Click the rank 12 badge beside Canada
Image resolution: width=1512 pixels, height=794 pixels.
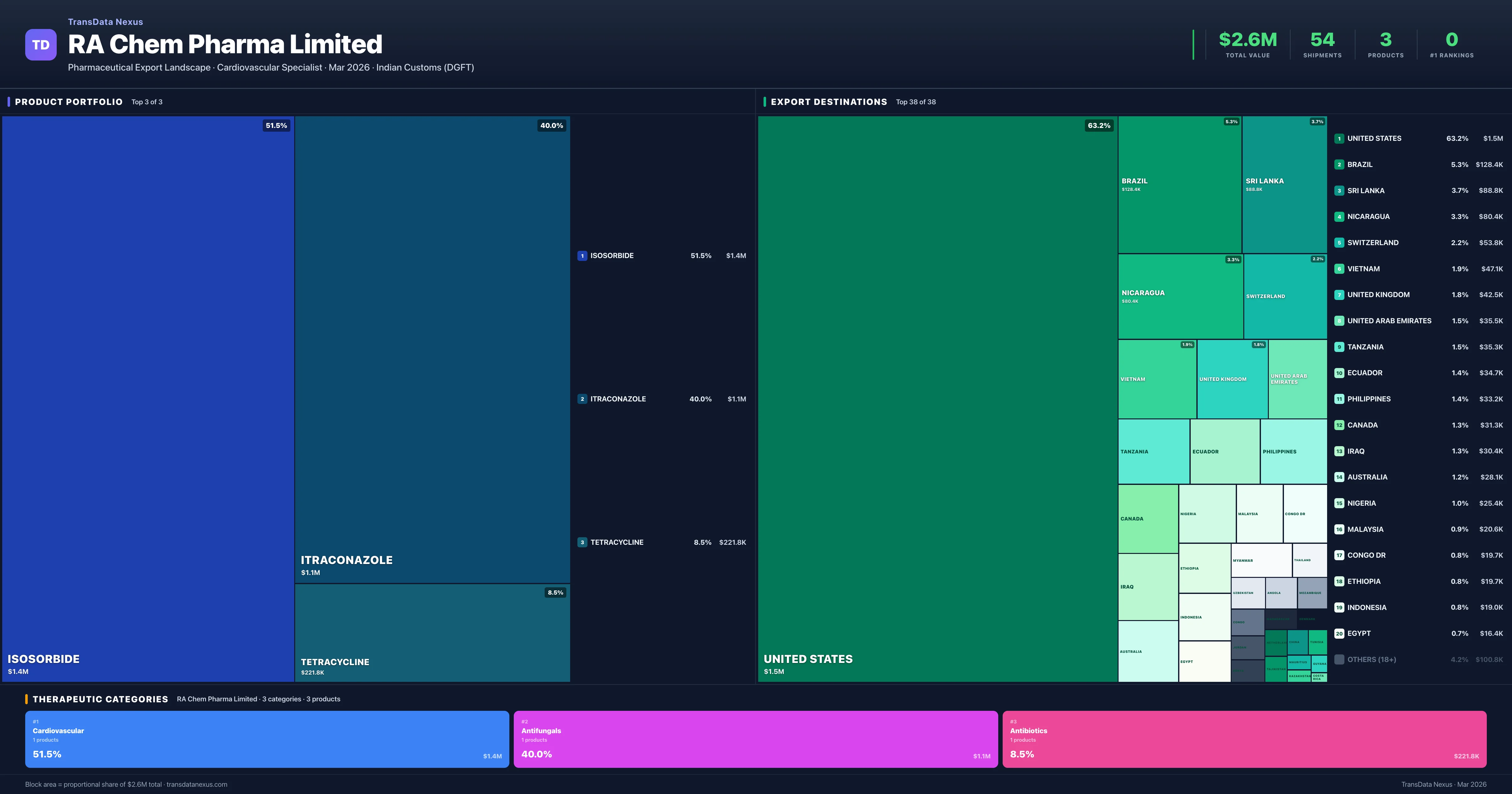(1339, 425)
